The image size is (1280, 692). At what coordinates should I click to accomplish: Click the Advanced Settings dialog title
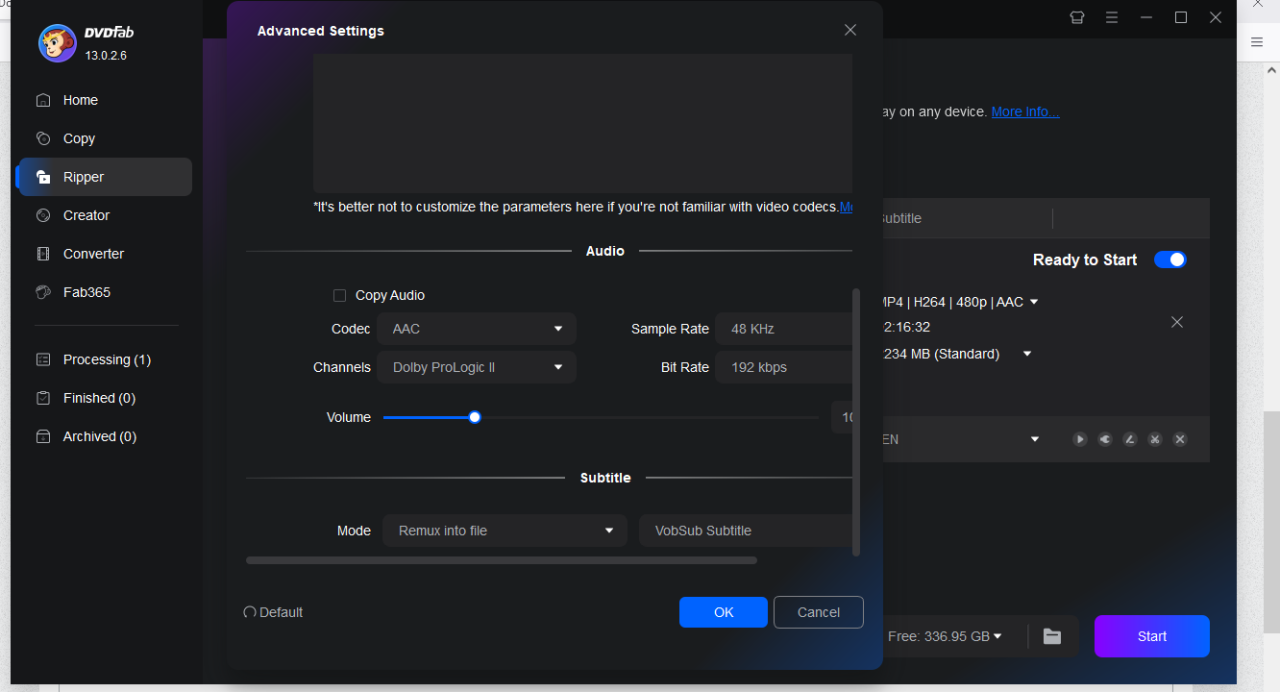[x=320, y=31]
